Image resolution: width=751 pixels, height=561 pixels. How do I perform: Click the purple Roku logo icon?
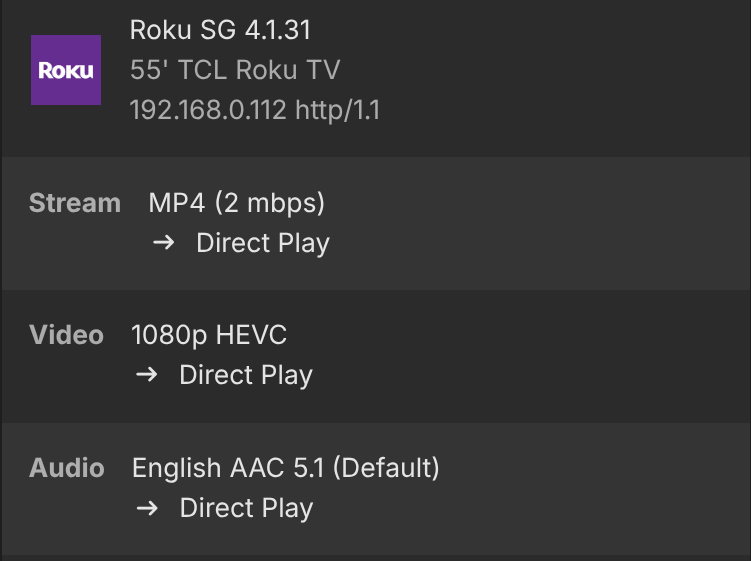[66, 70]
